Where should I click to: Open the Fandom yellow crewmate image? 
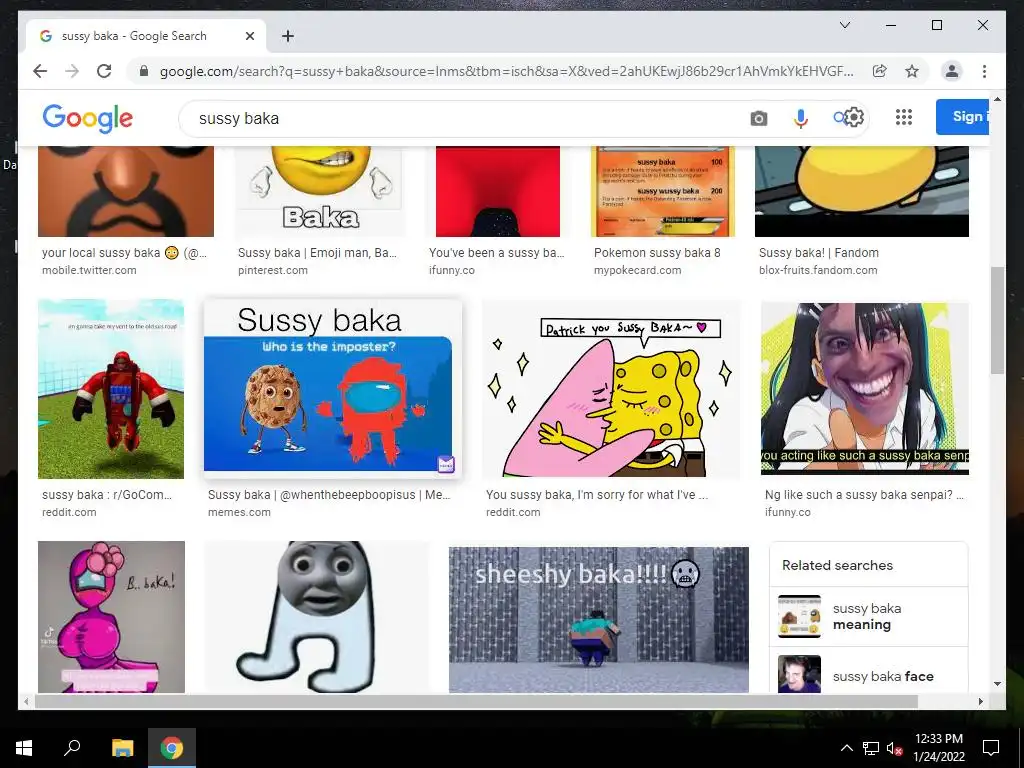(862, 191)
